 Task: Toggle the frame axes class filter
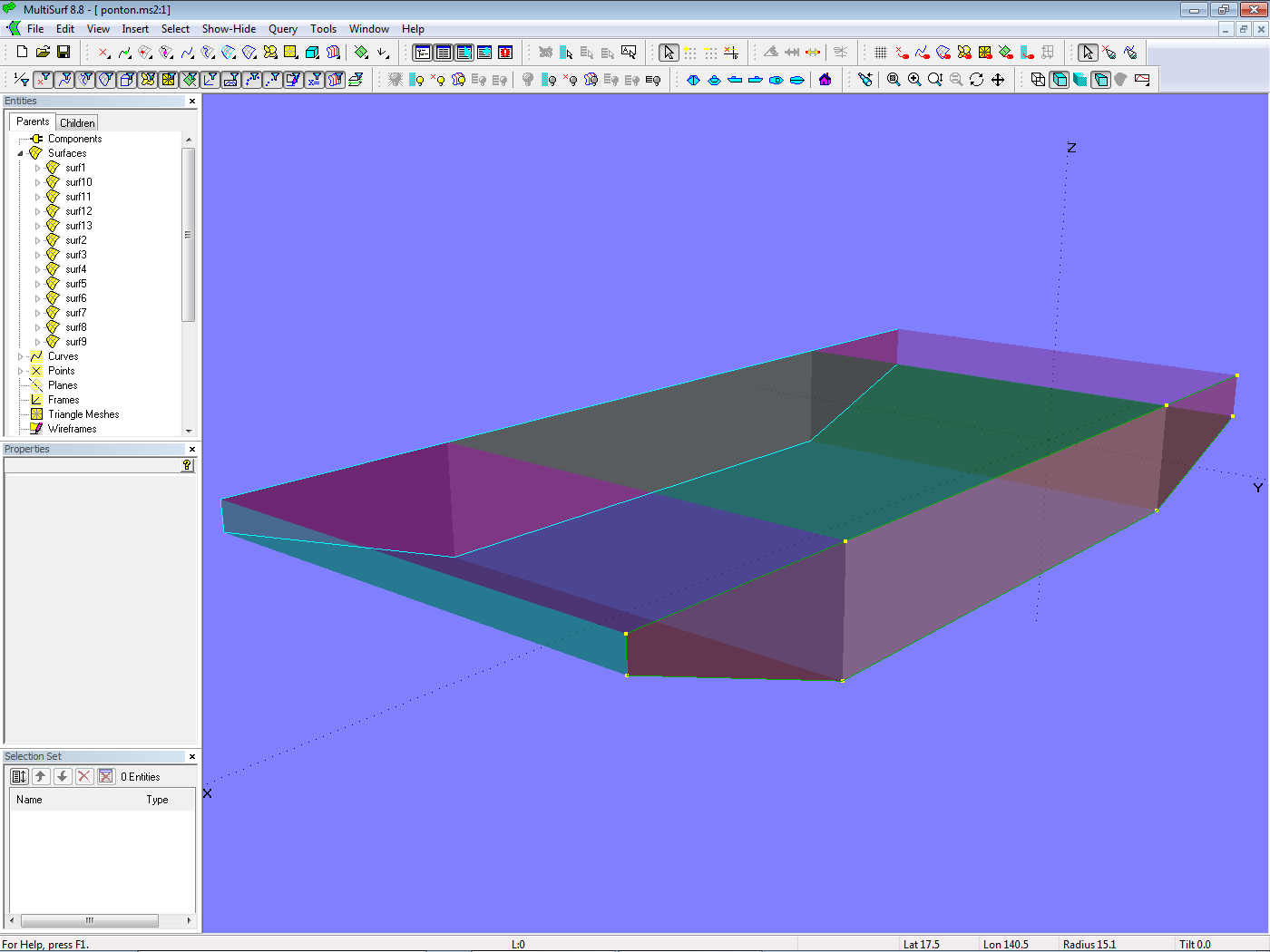[x=210, y=80]
